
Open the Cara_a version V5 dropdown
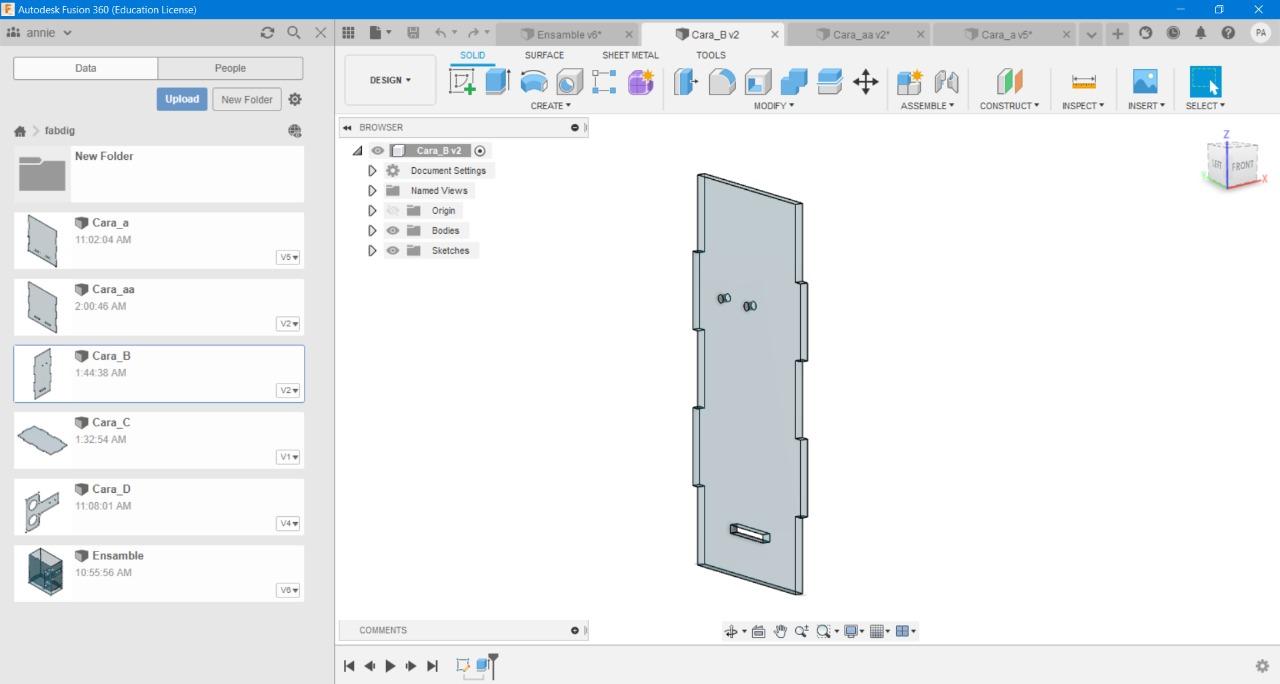(289, 257)
